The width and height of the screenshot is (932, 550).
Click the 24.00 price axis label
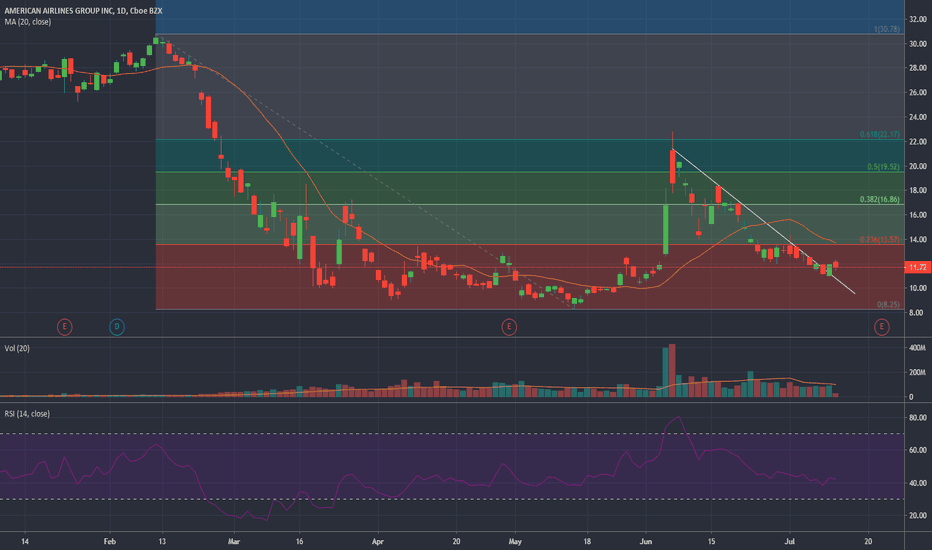[918, 117]
